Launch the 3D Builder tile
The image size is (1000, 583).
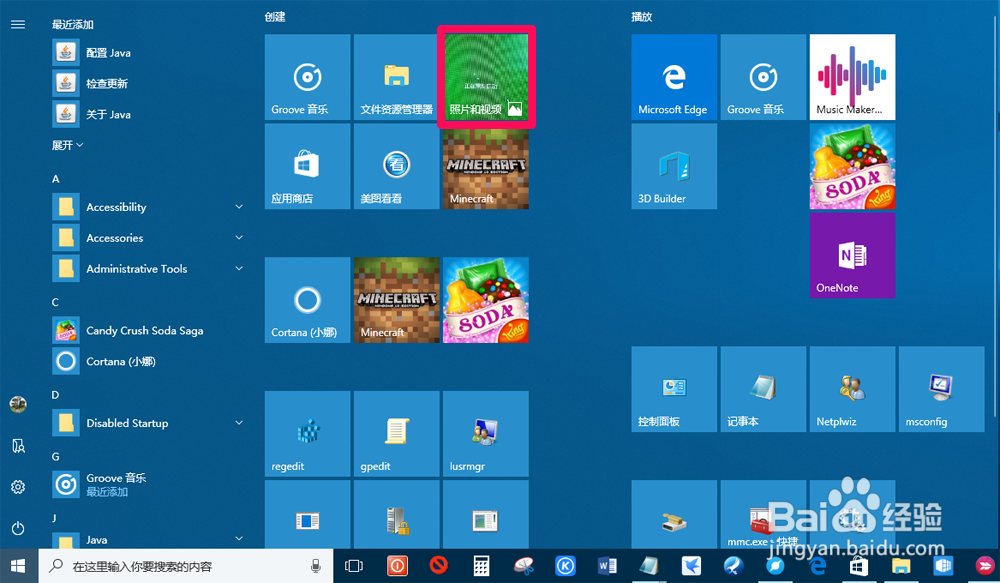[674, 166]
